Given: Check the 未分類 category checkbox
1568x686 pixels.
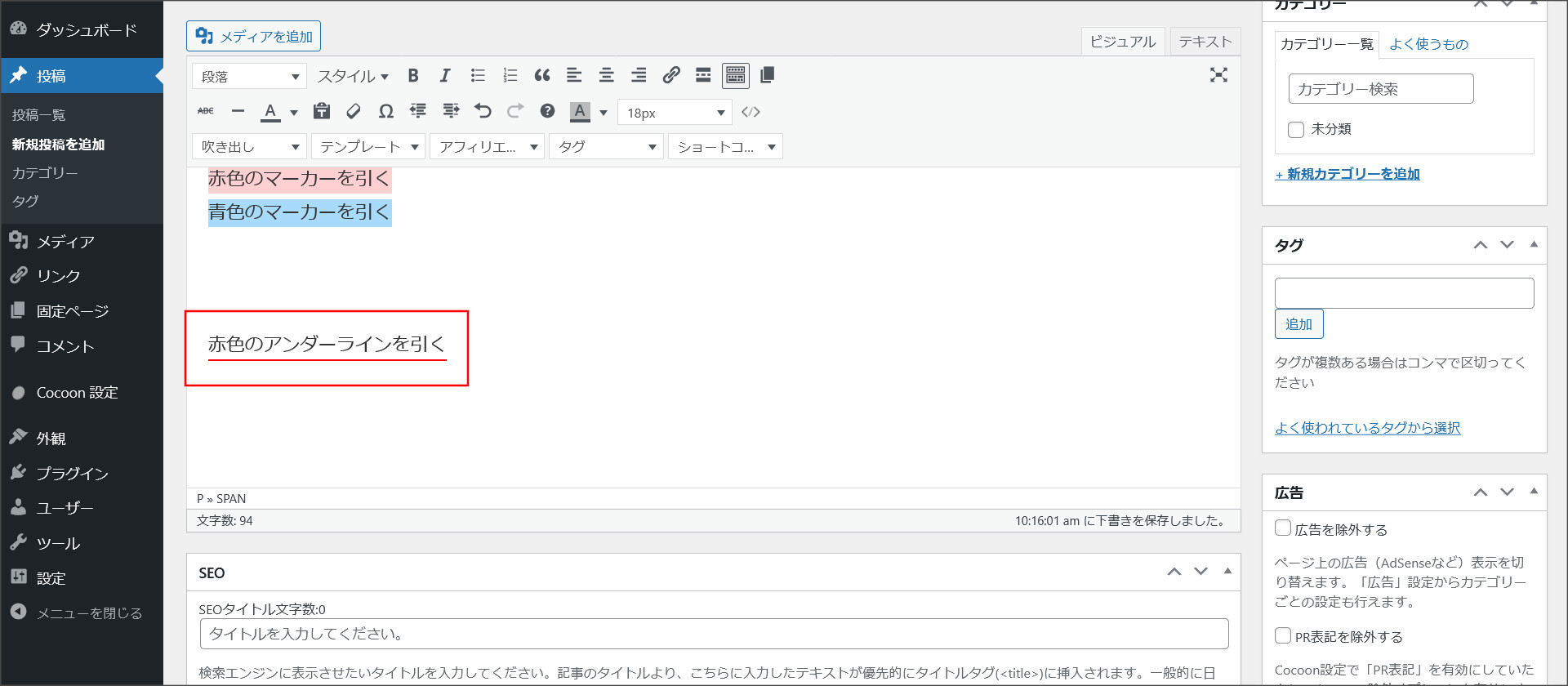Looking at the screenshot, I should [x=1296, y=129].
